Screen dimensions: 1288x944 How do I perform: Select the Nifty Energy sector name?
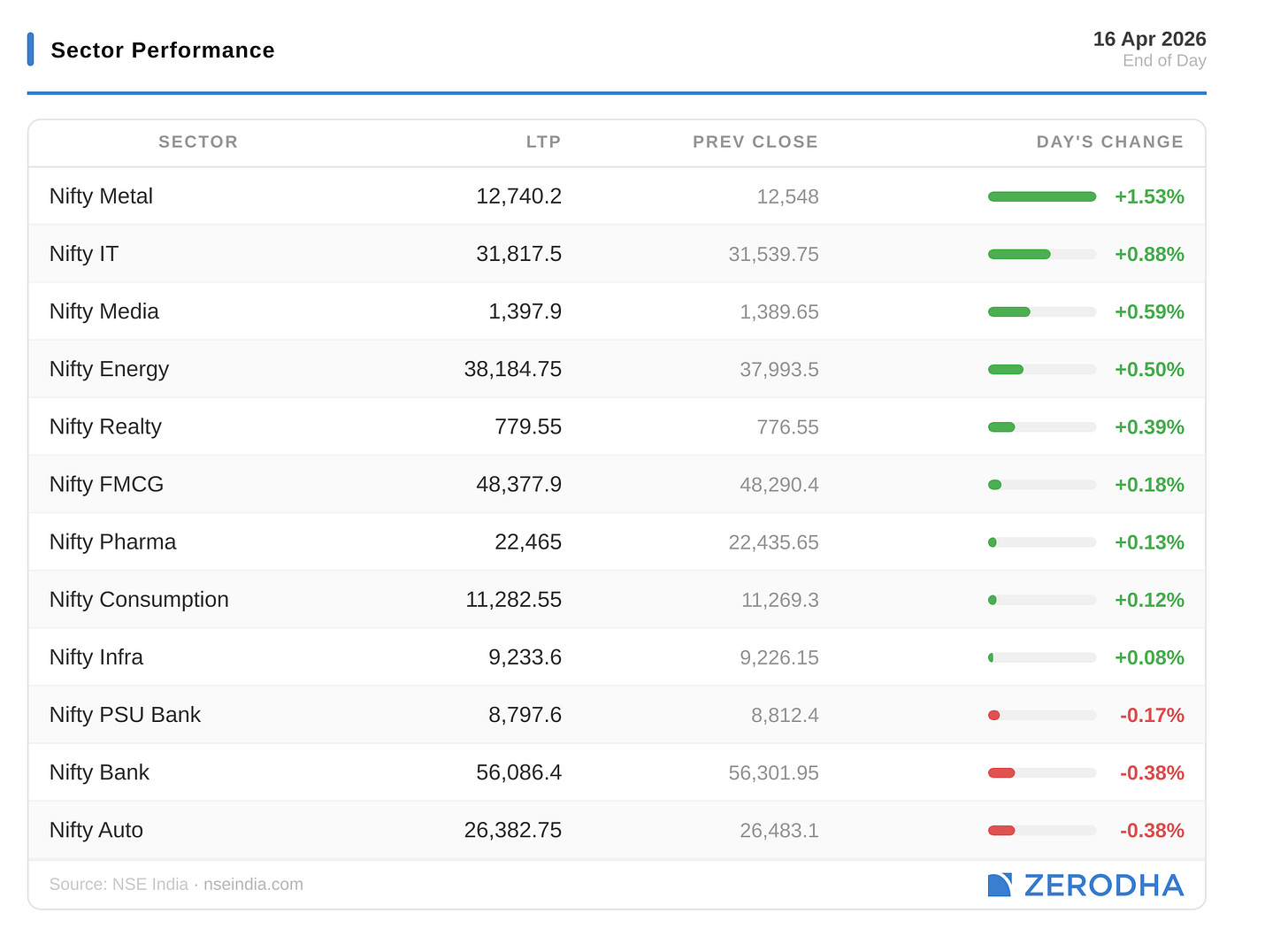[x=109, y=369]
